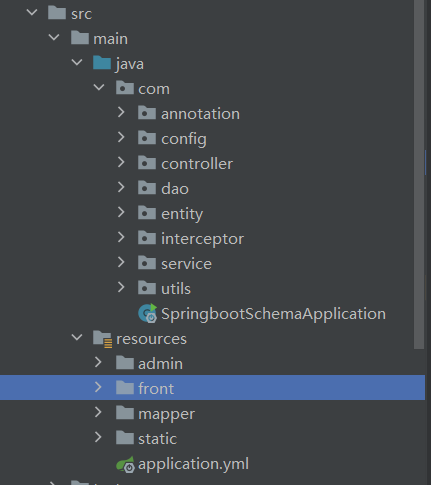
Task: Expand the config package chevron
Action: click(x=121, y=138)
